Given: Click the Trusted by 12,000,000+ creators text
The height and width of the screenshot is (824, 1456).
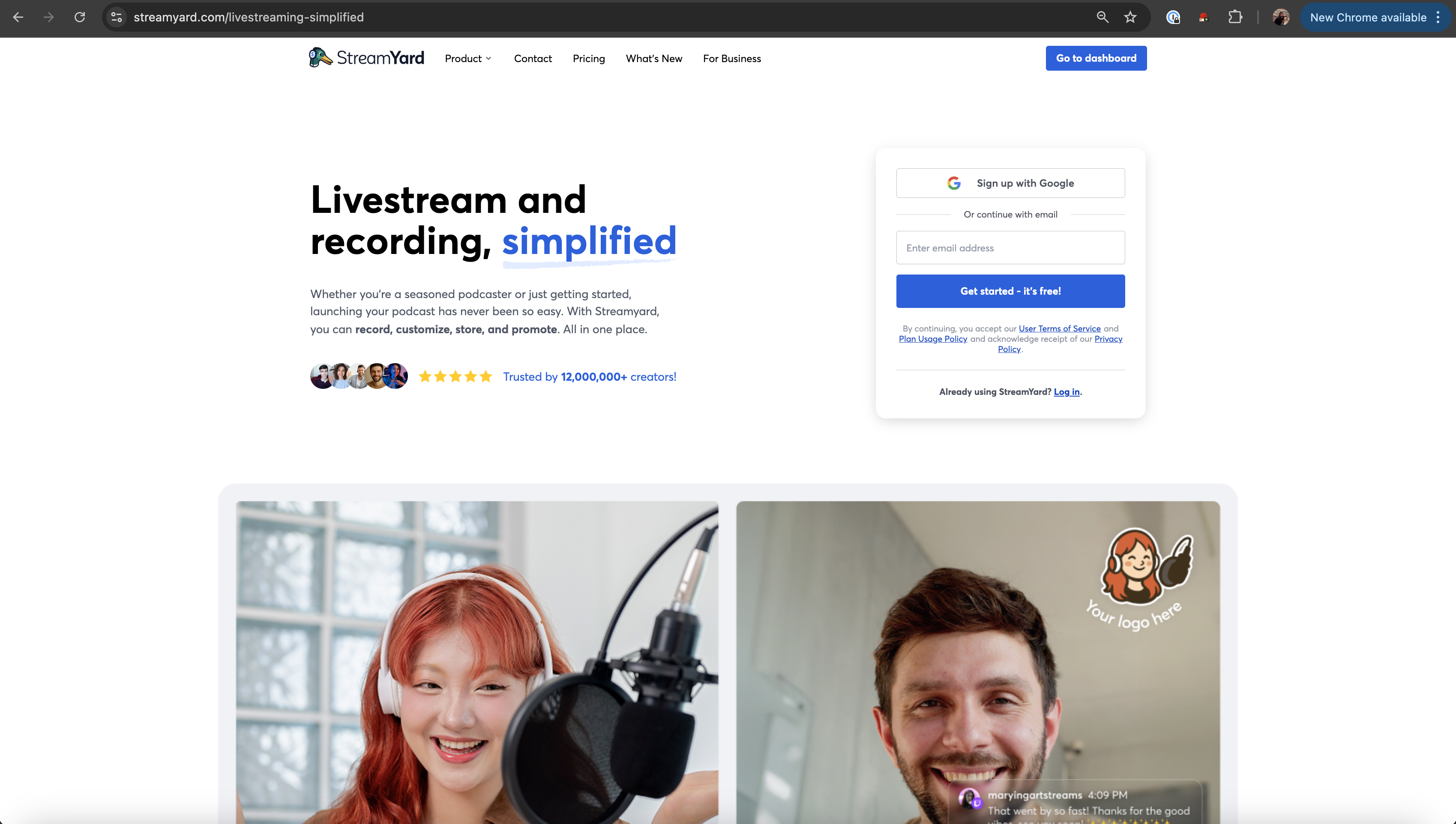Looking at the screenshot, I should point(589,376).
